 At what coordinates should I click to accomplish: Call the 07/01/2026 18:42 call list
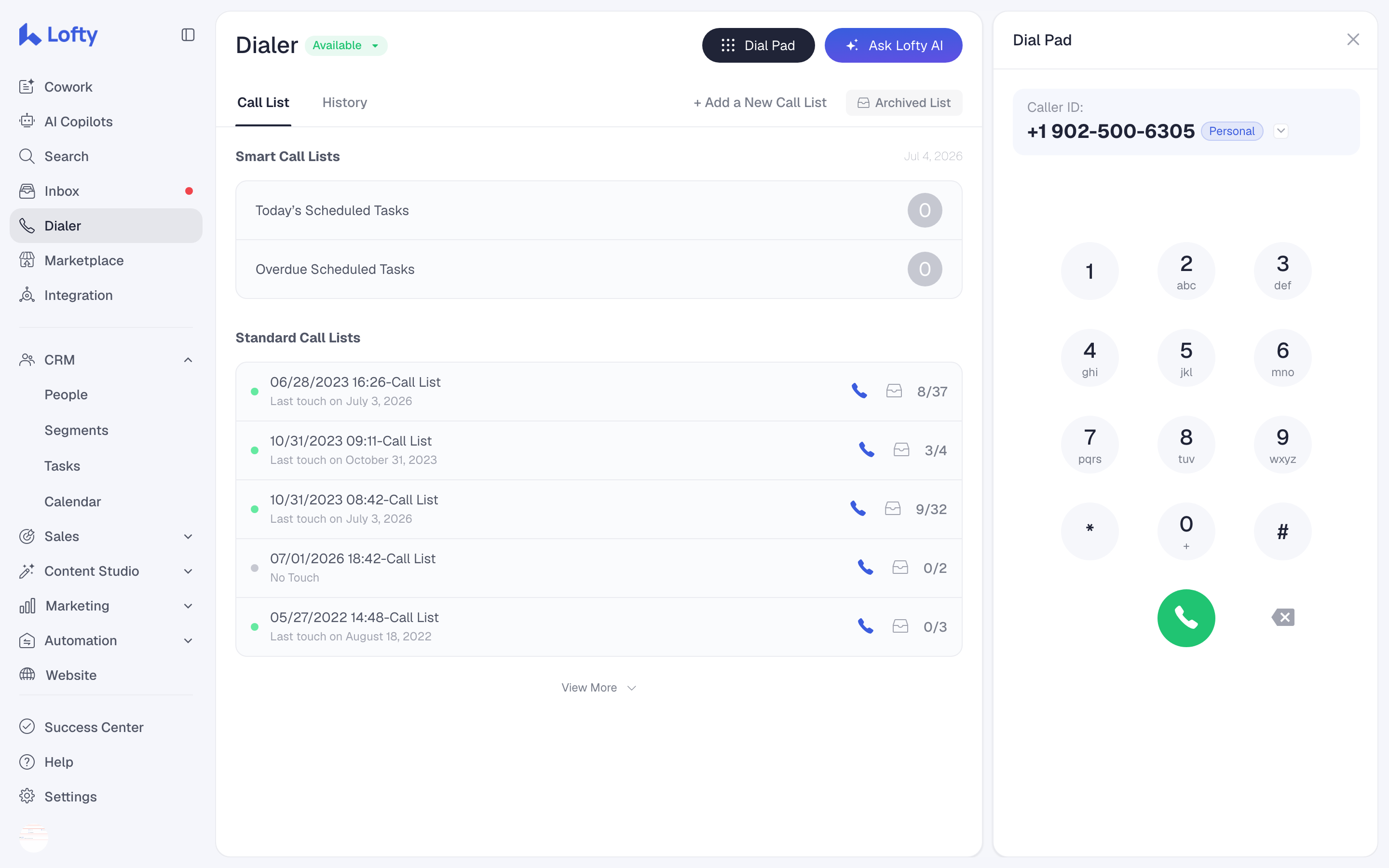pos(866,568)
